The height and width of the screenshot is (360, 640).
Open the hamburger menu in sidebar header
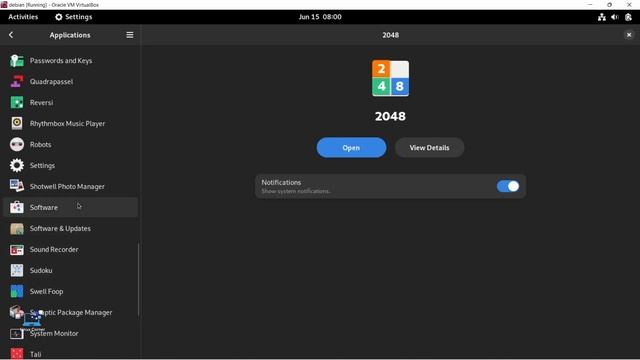coord(130,35)
